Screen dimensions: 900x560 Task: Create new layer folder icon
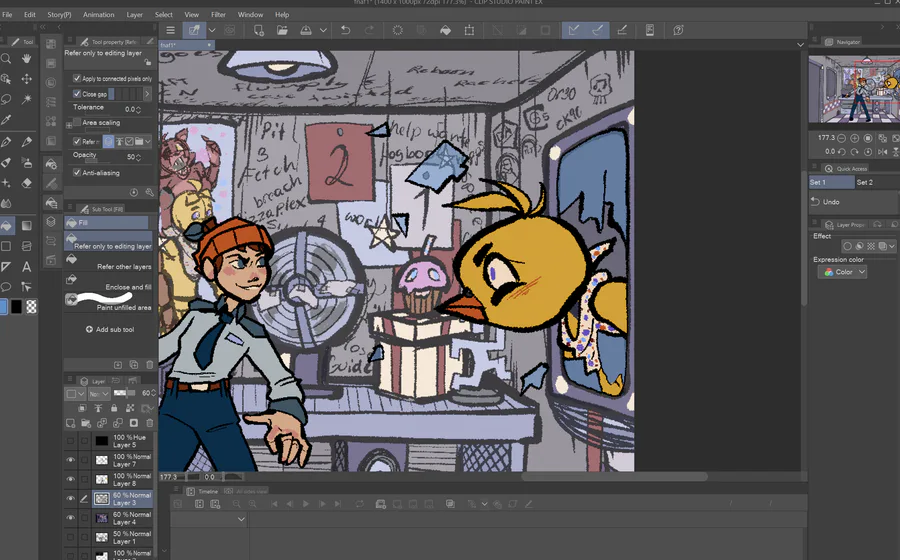86,423
